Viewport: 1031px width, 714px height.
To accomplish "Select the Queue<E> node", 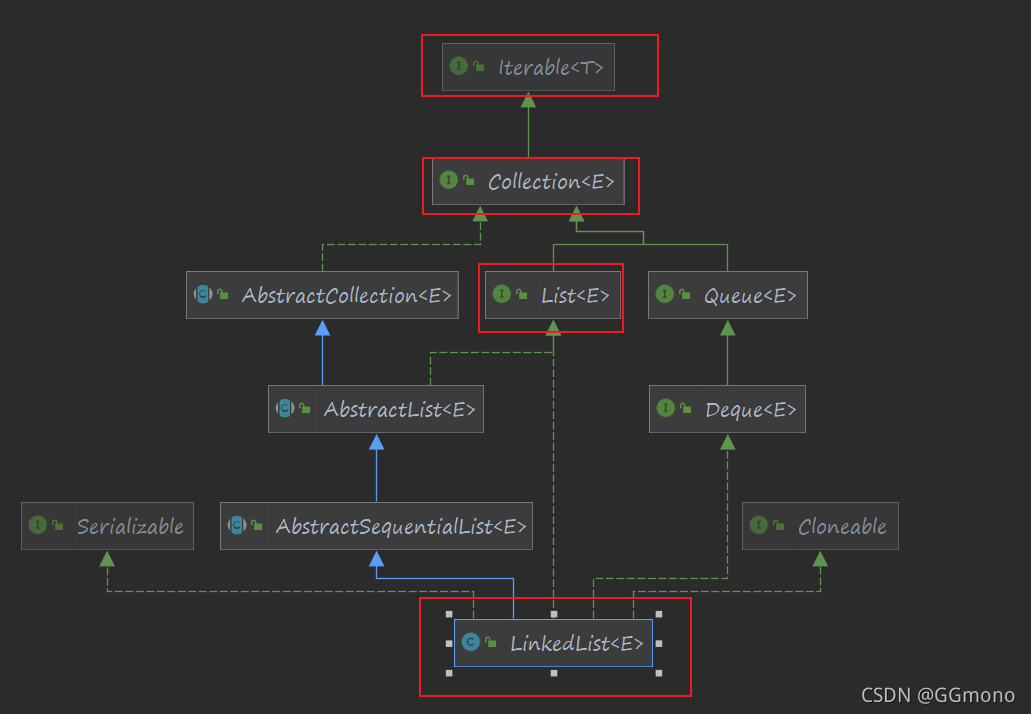I will coord(727,294).
